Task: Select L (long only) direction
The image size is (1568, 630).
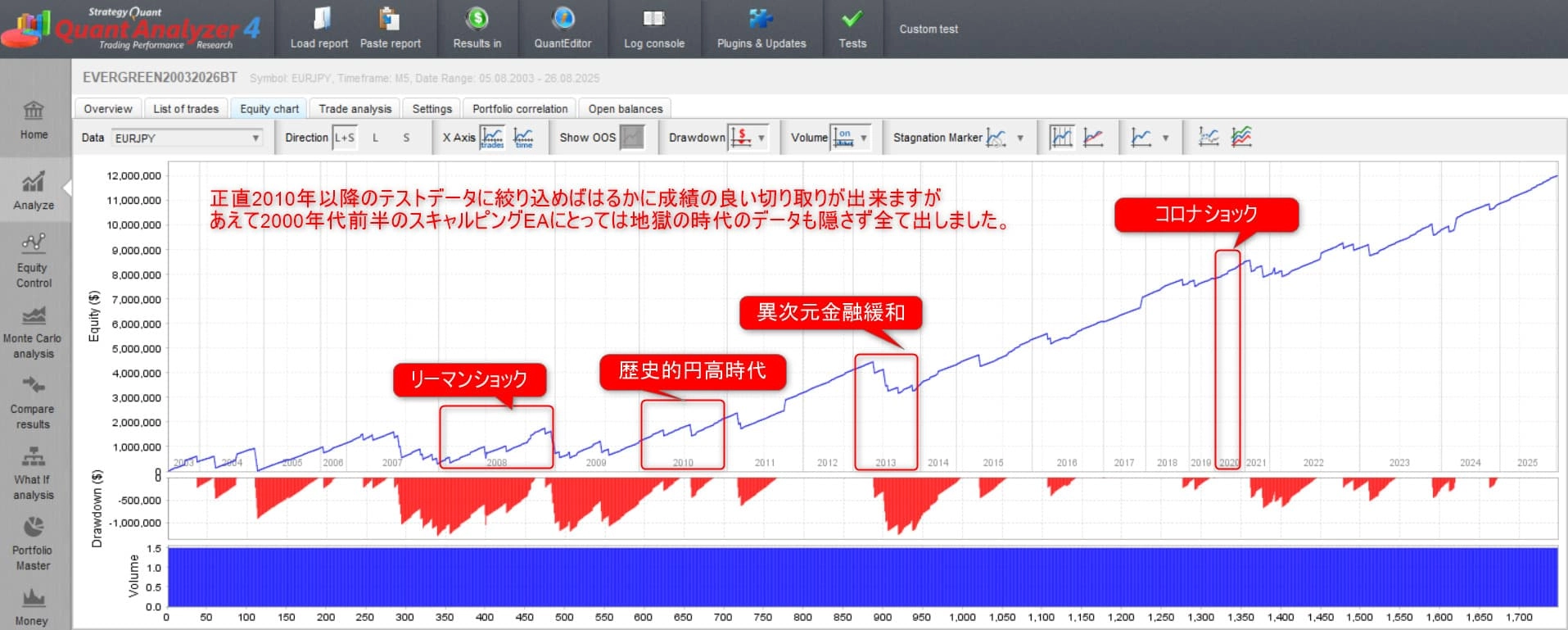Action: pyautogui.click(x=376, y=138)
